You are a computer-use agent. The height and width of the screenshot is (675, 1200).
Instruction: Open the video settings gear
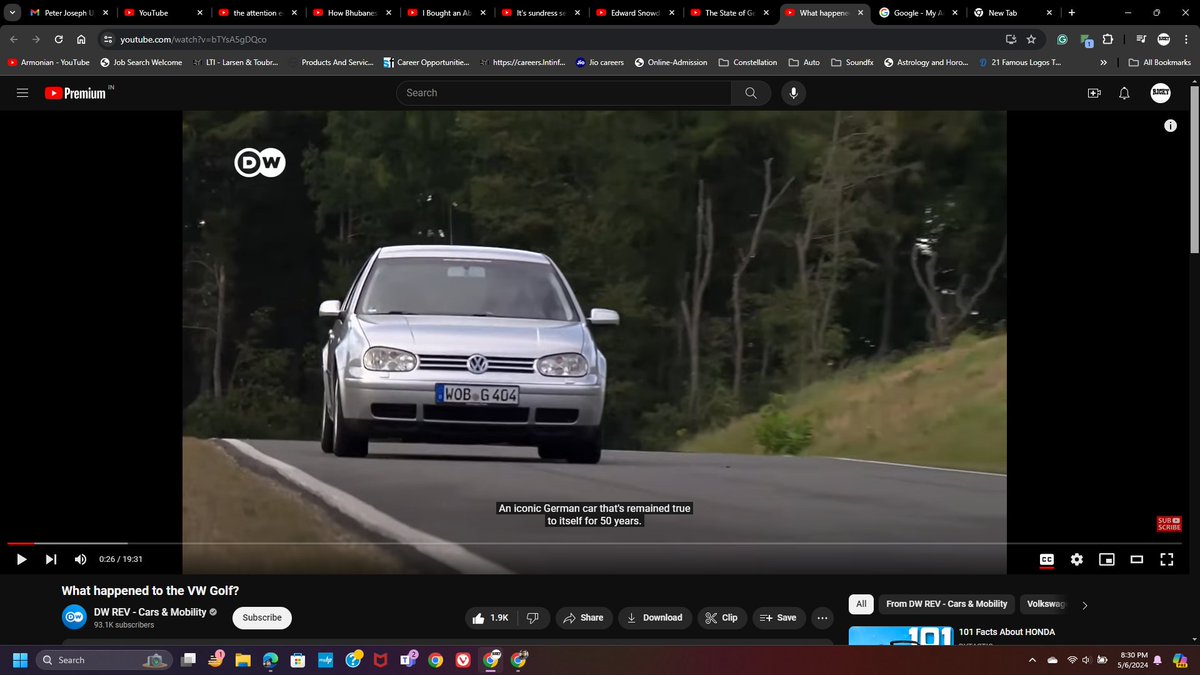pyautogui.click(x=1076, y=559)
